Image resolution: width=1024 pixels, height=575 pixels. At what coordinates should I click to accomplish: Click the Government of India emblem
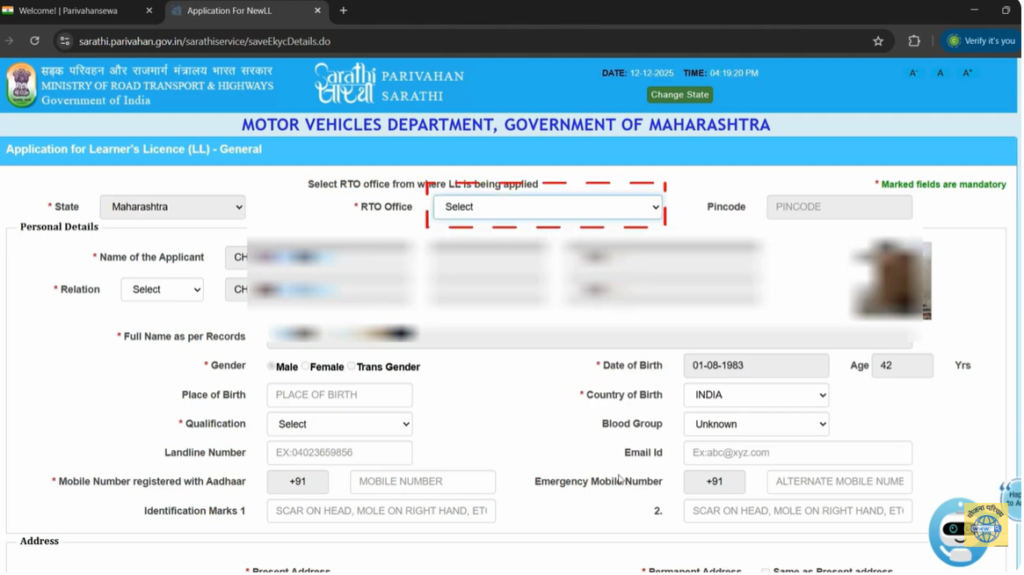click(21, 85)
